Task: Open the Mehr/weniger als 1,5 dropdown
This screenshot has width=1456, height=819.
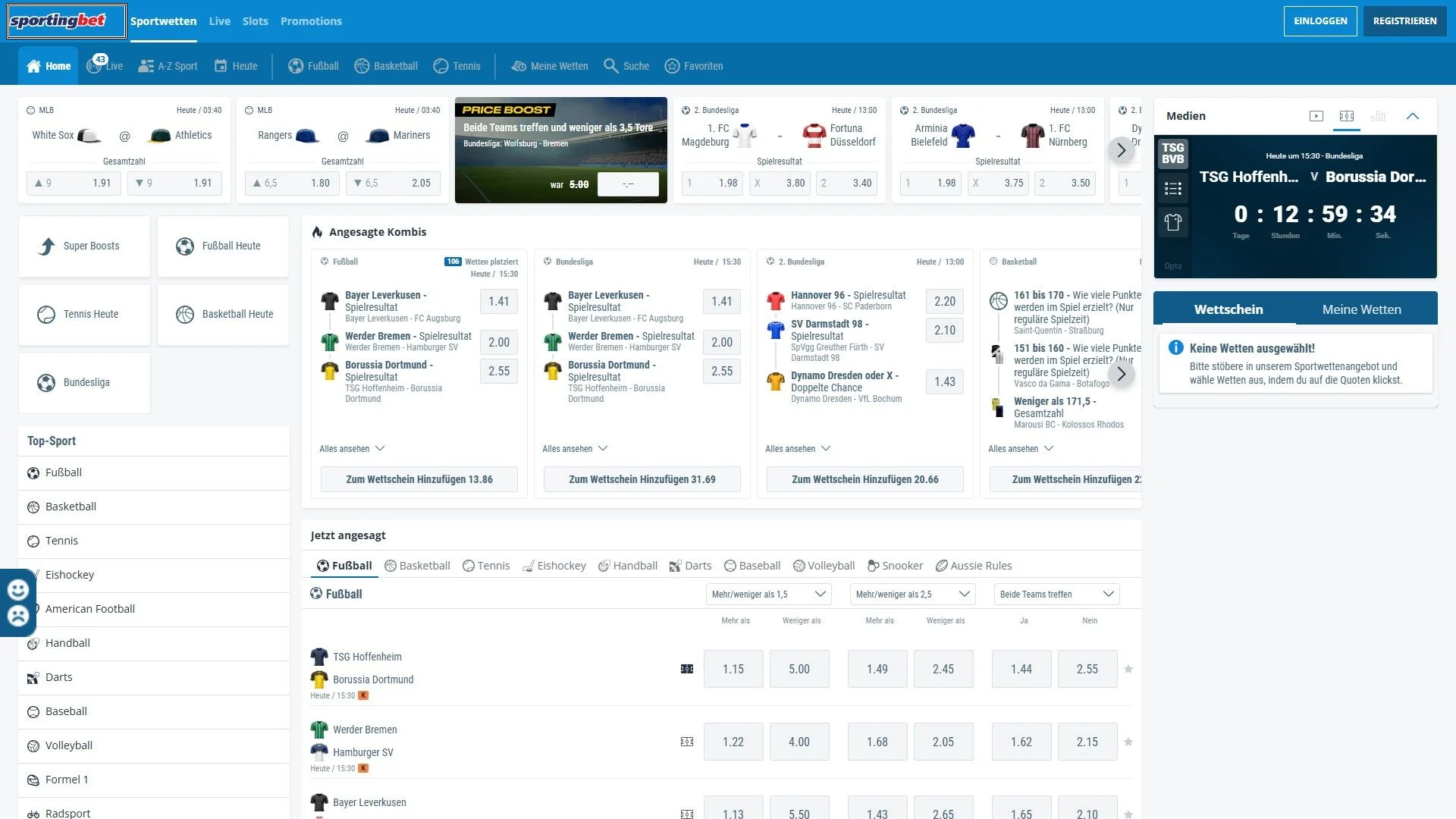Action: click(x=768, y=594)
